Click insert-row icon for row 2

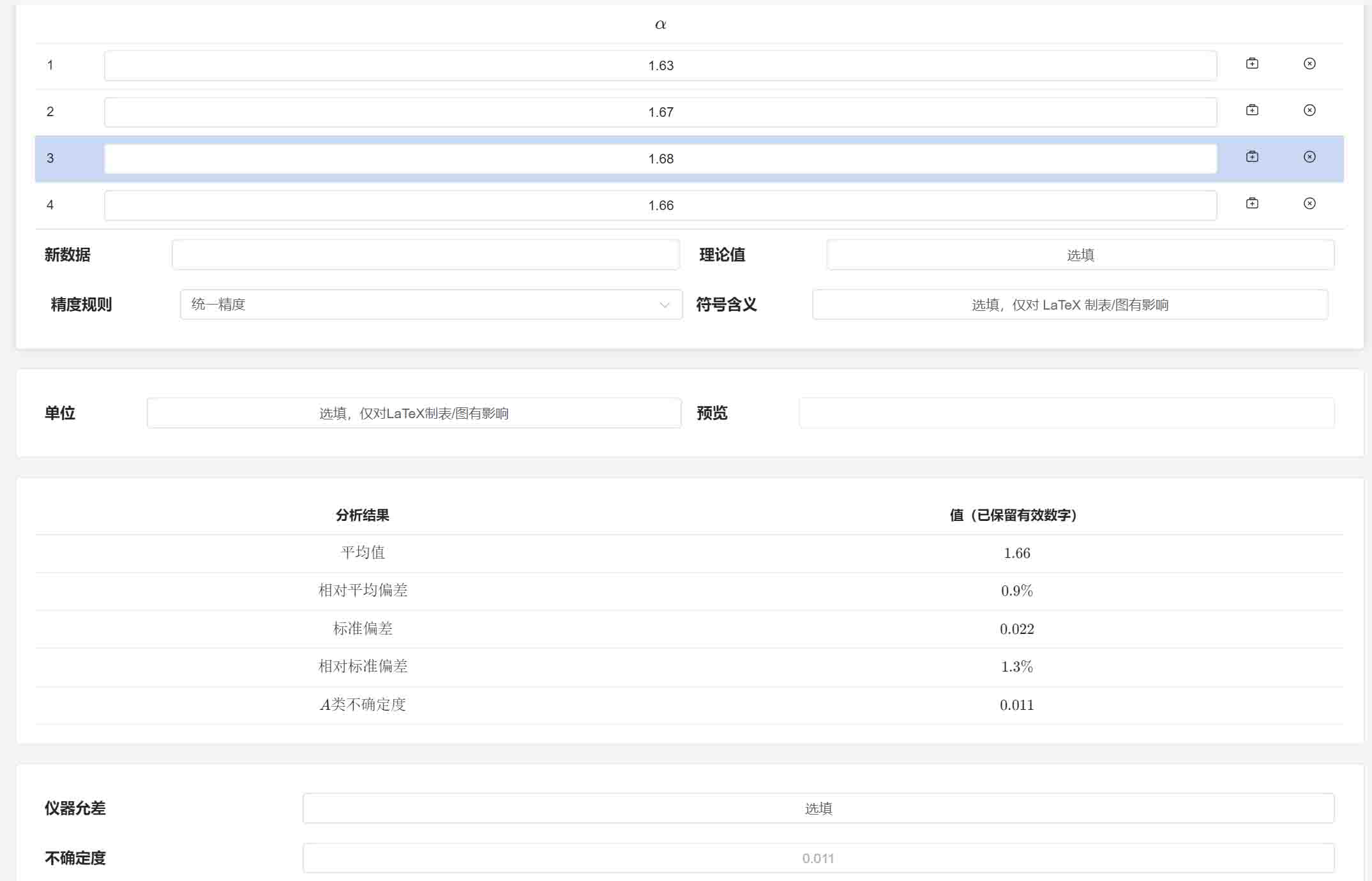[1252, 110]
